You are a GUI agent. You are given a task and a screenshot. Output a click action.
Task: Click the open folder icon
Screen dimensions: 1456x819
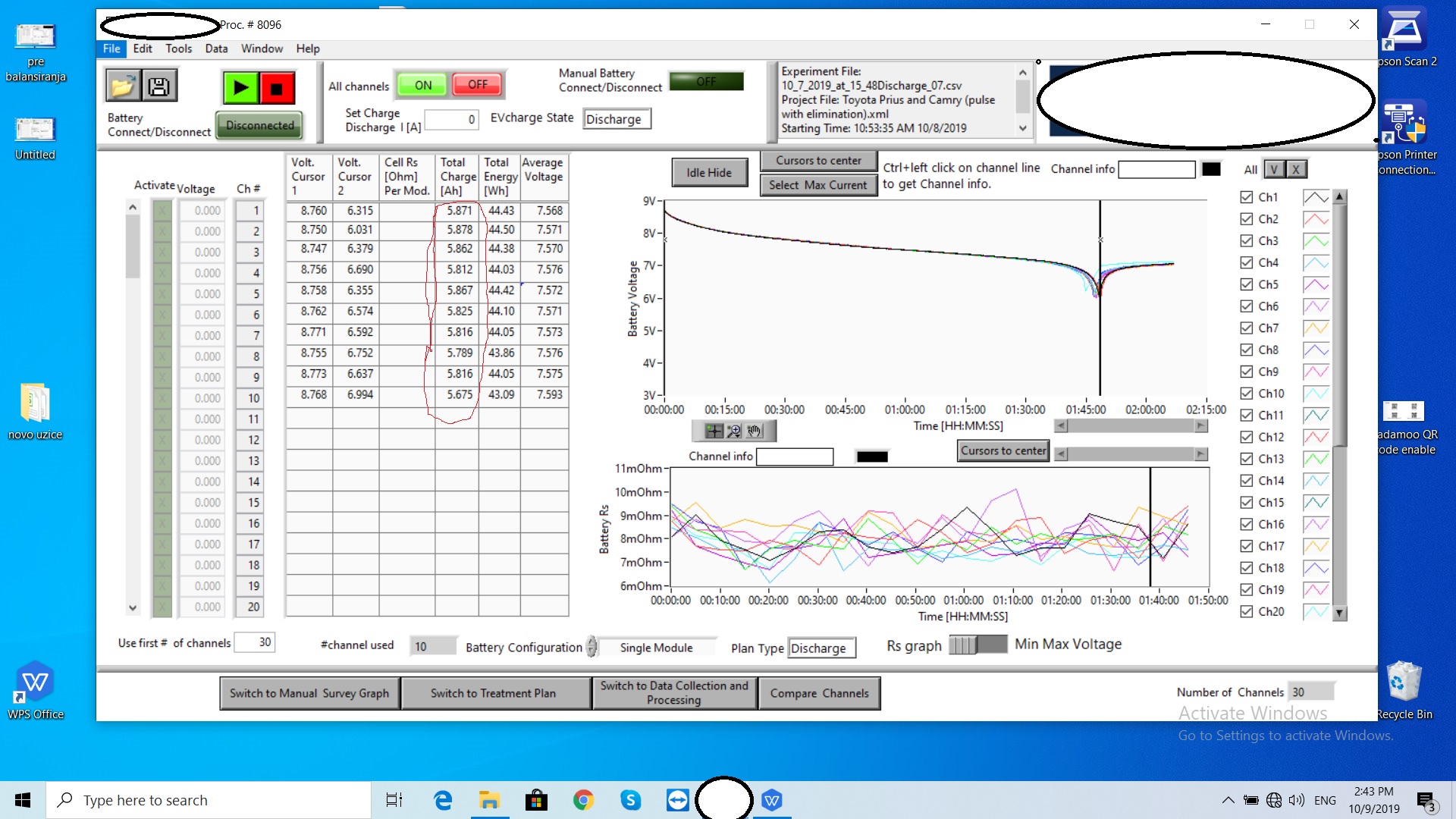pyautogui.click(x=122, y=86)
